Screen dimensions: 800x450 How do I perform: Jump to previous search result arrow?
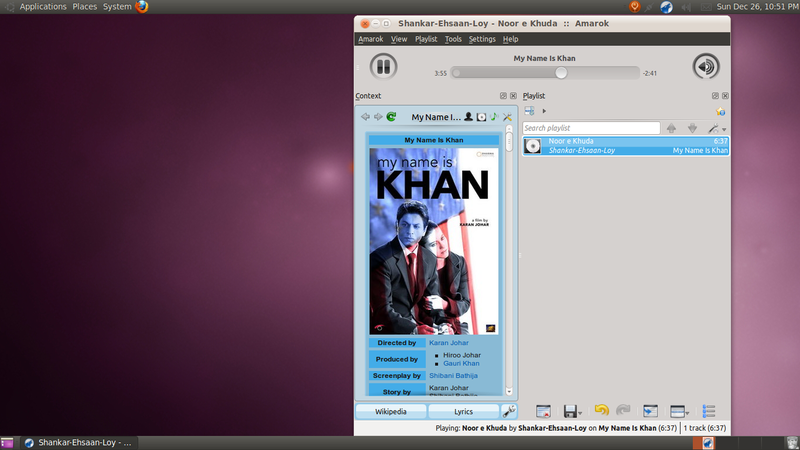coord(671,128)
